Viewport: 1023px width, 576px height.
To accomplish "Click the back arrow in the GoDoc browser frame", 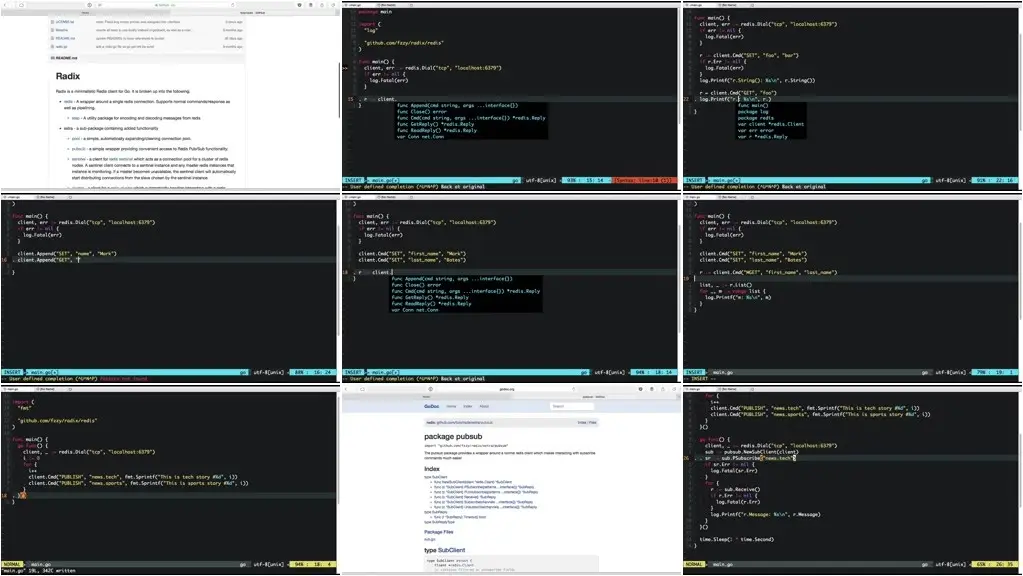I will (x=348, y=389).
